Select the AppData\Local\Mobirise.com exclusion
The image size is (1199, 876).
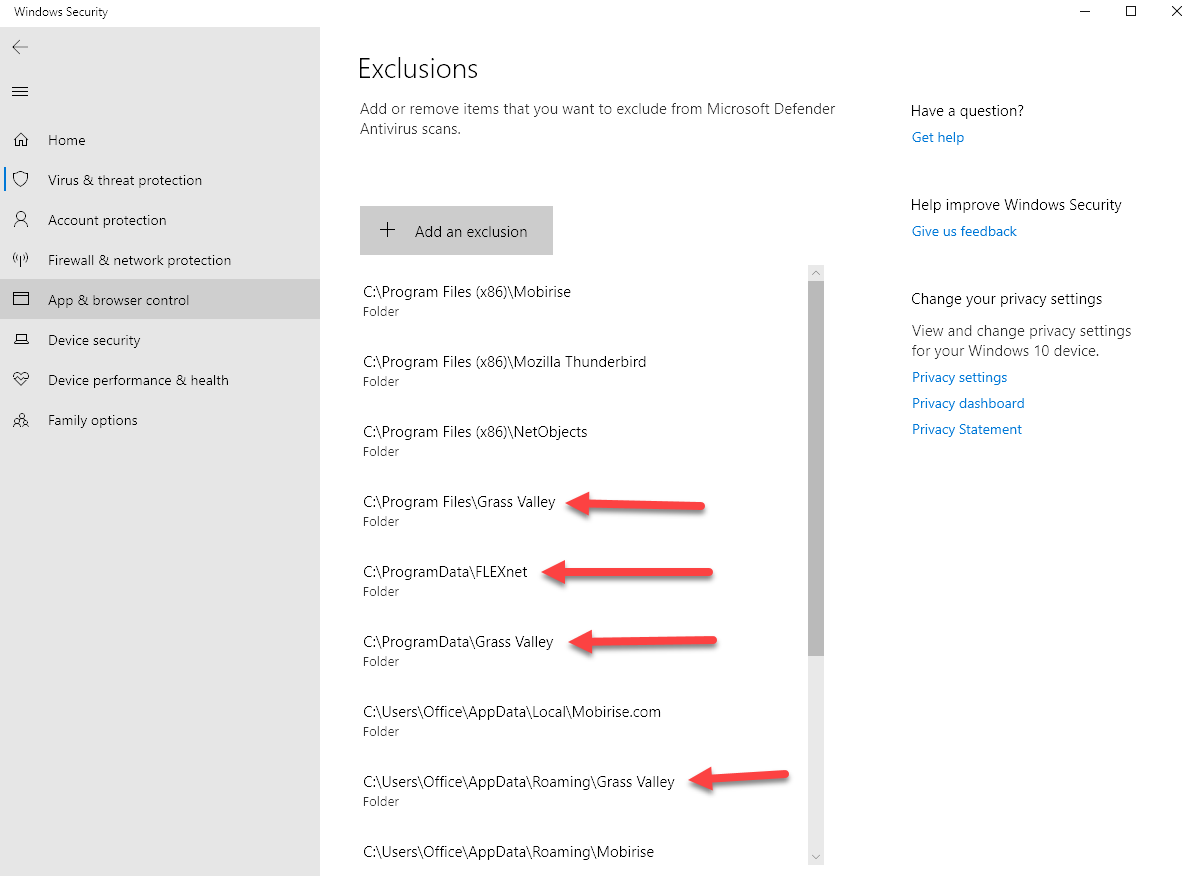[x=581, y=720]
